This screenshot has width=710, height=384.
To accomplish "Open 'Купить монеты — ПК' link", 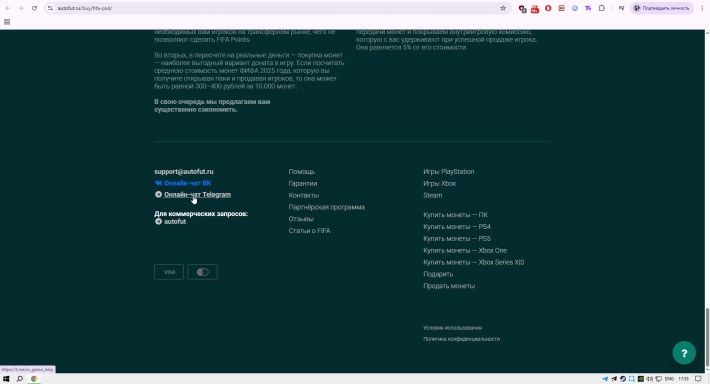I will pyautogui.click(x=456, y=215).
